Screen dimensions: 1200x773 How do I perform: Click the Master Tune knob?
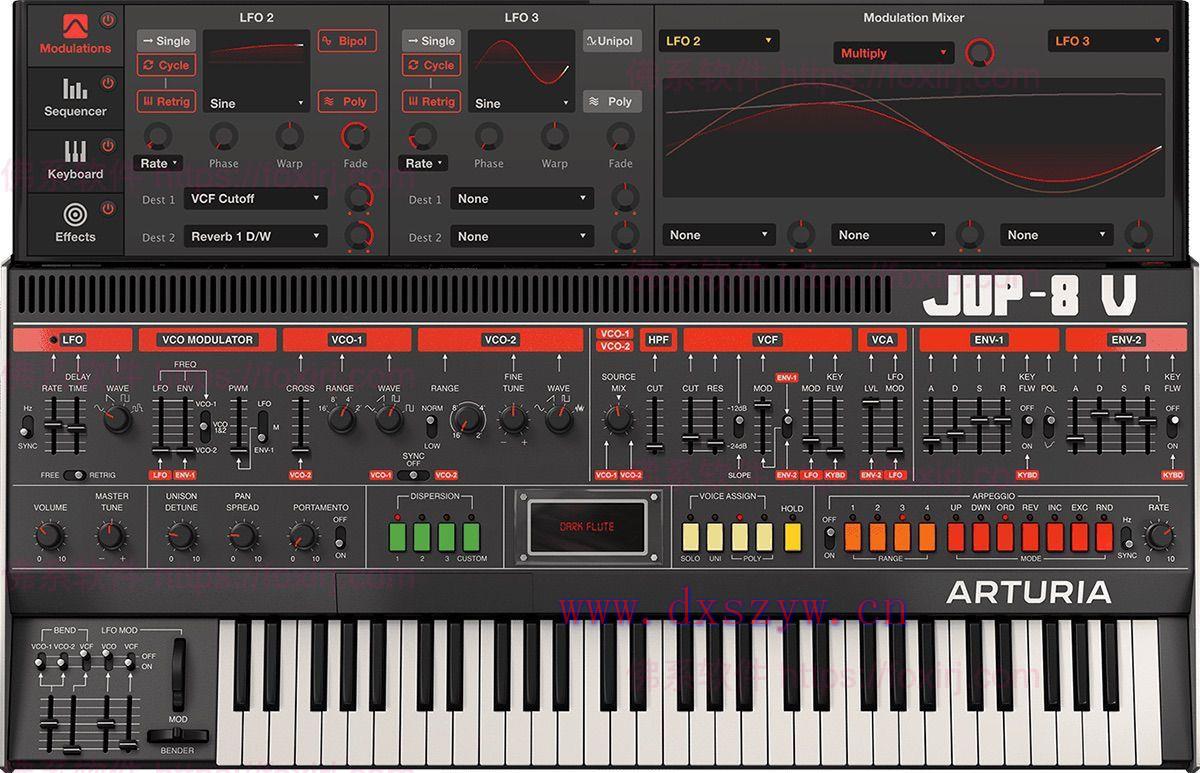click(111, 537)
